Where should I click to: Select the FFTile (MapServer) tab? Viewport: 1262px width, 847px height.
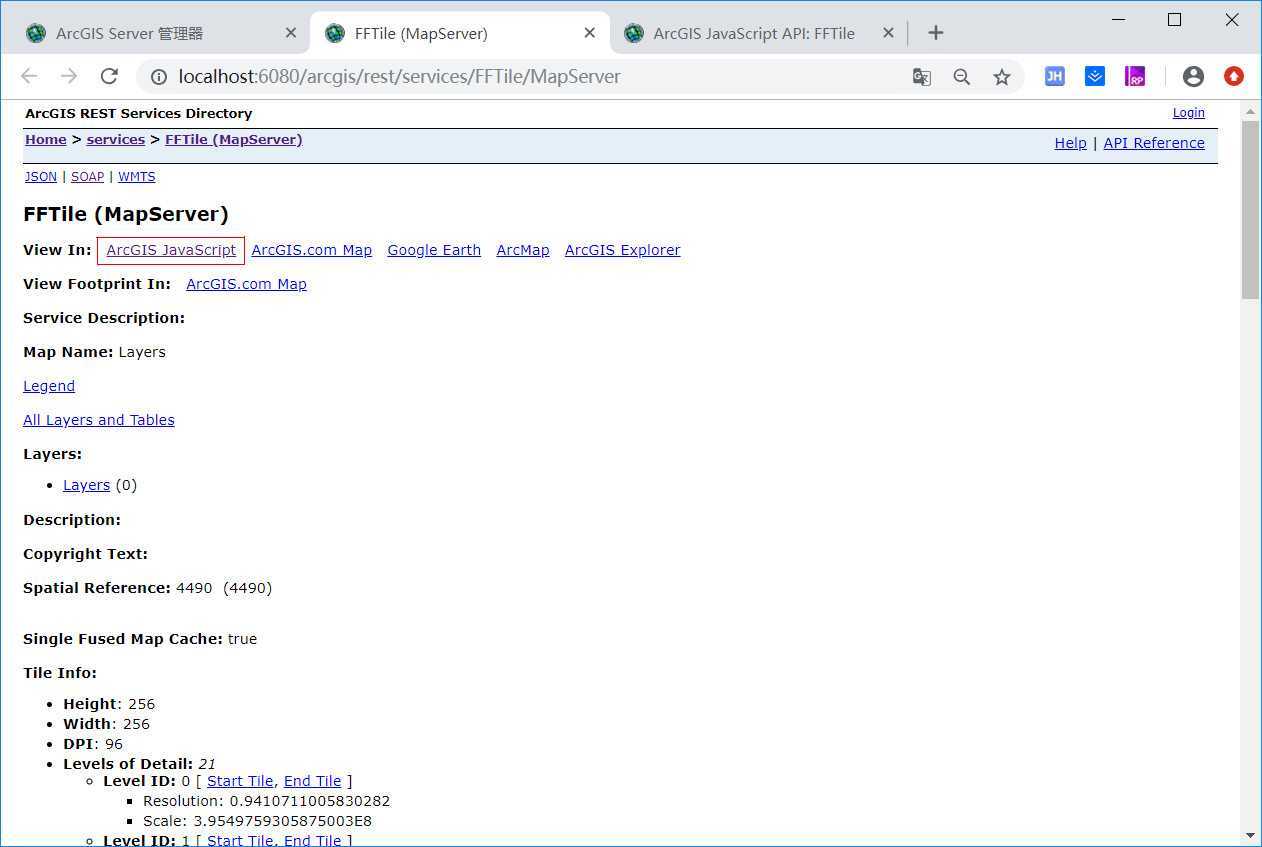[x=460, y=33]
